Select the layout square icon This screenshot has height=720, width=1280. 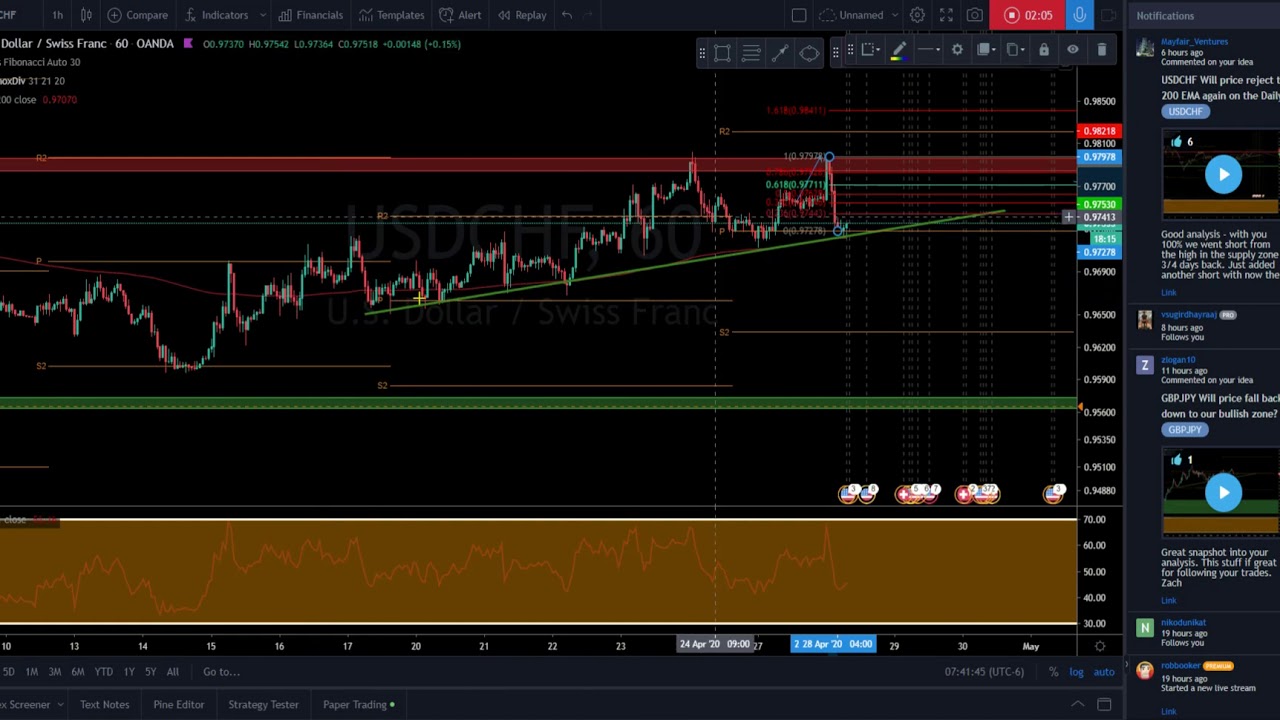(x=799, y=15)
